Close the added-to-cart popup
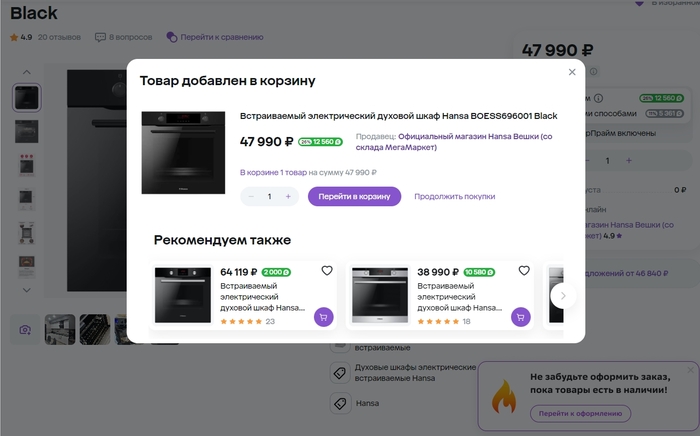700x436 pixels. [x=572, y=72]
